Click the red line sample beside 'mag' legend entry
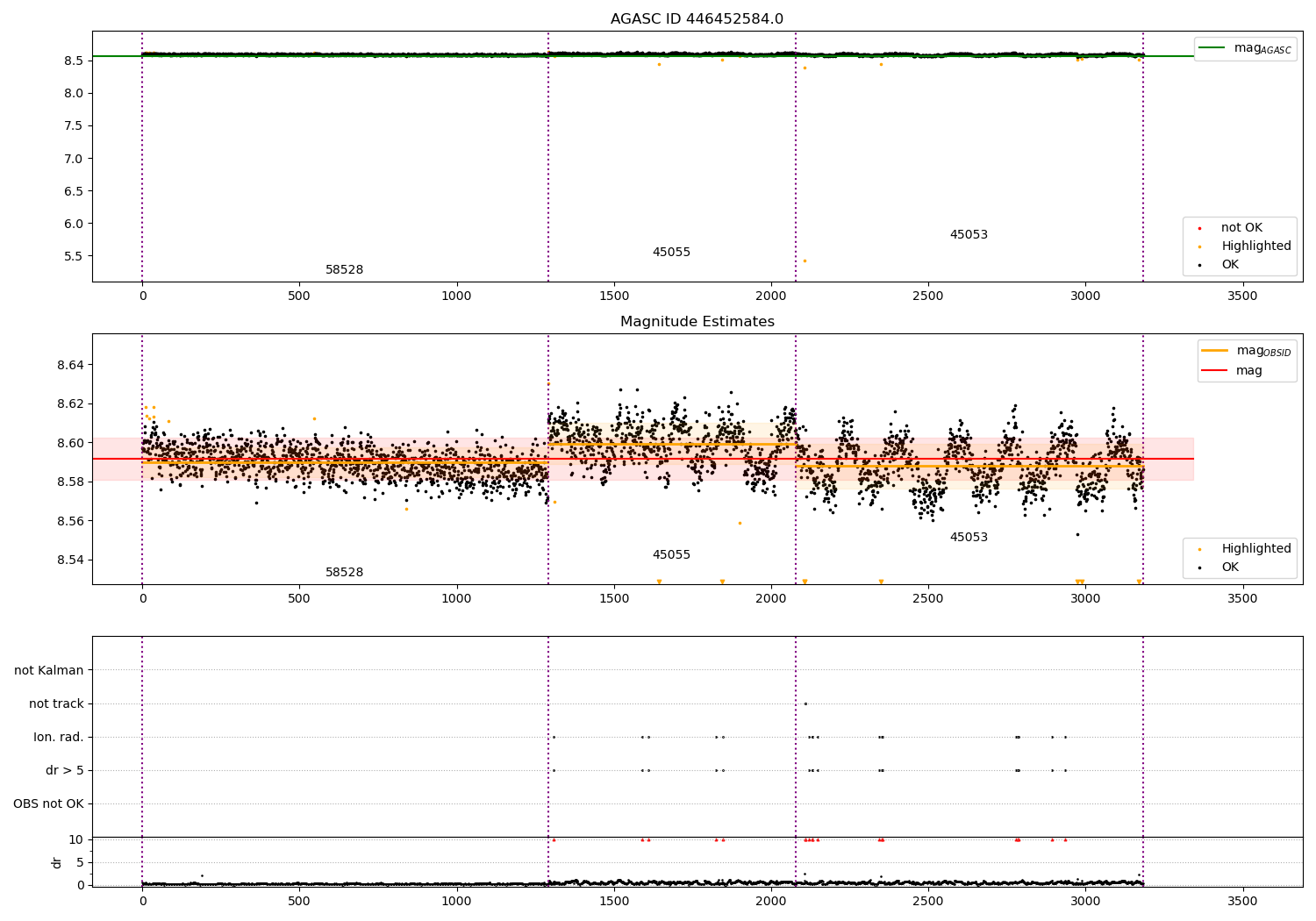Image resolution: width=1316 pixels, height=921 pixels. tap(1214, 371)
